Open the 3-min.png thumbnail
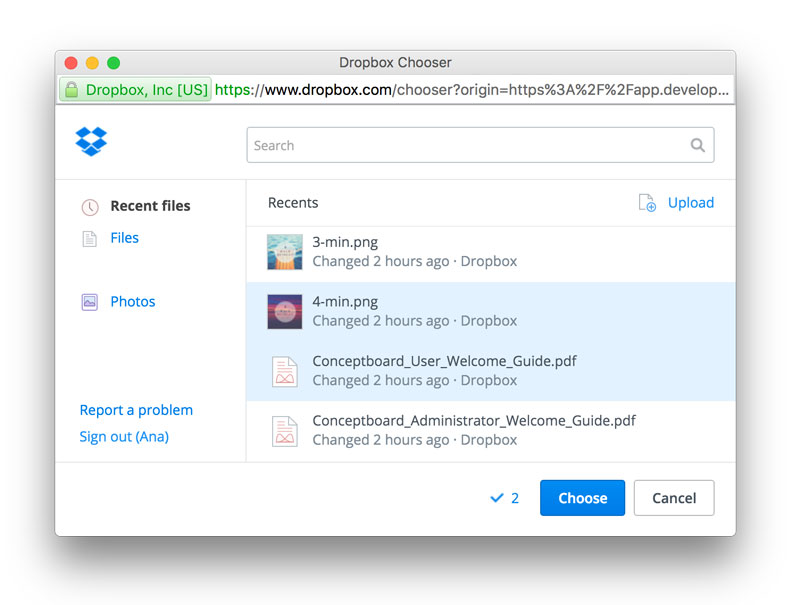800x605 pixels. [x=285, y=252]
